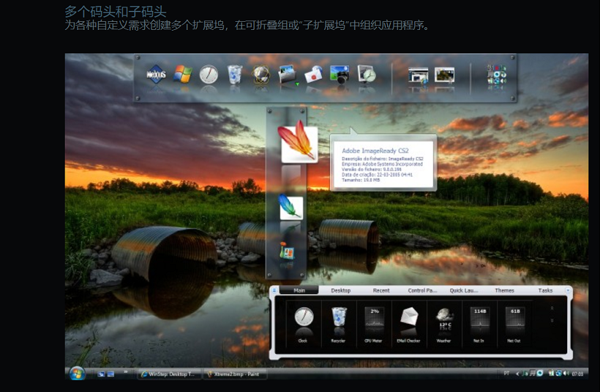Open the Windows flag icon in top dock
This screenshot has height=392, width=600.
click(183, 74)
